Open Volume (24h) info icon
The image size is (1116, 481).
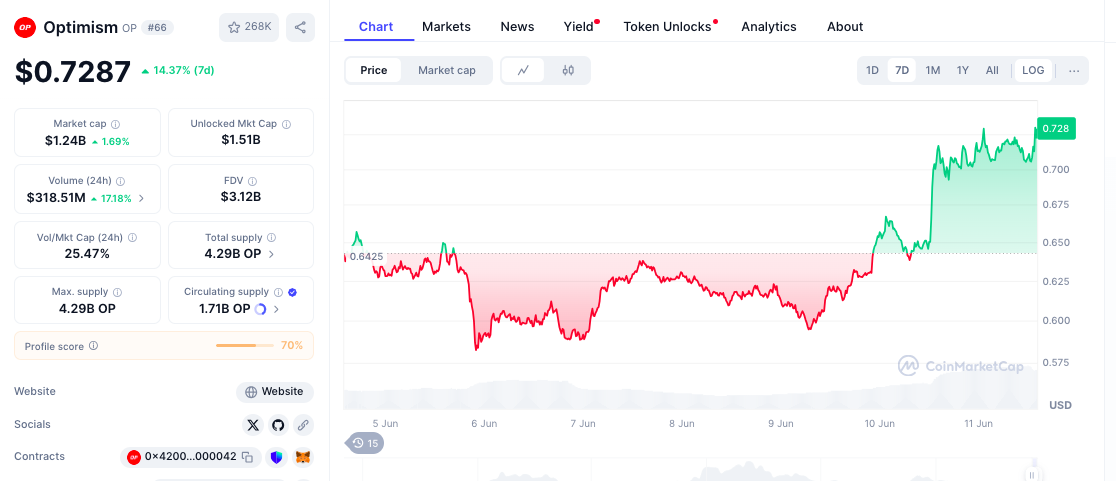(120, 181)
